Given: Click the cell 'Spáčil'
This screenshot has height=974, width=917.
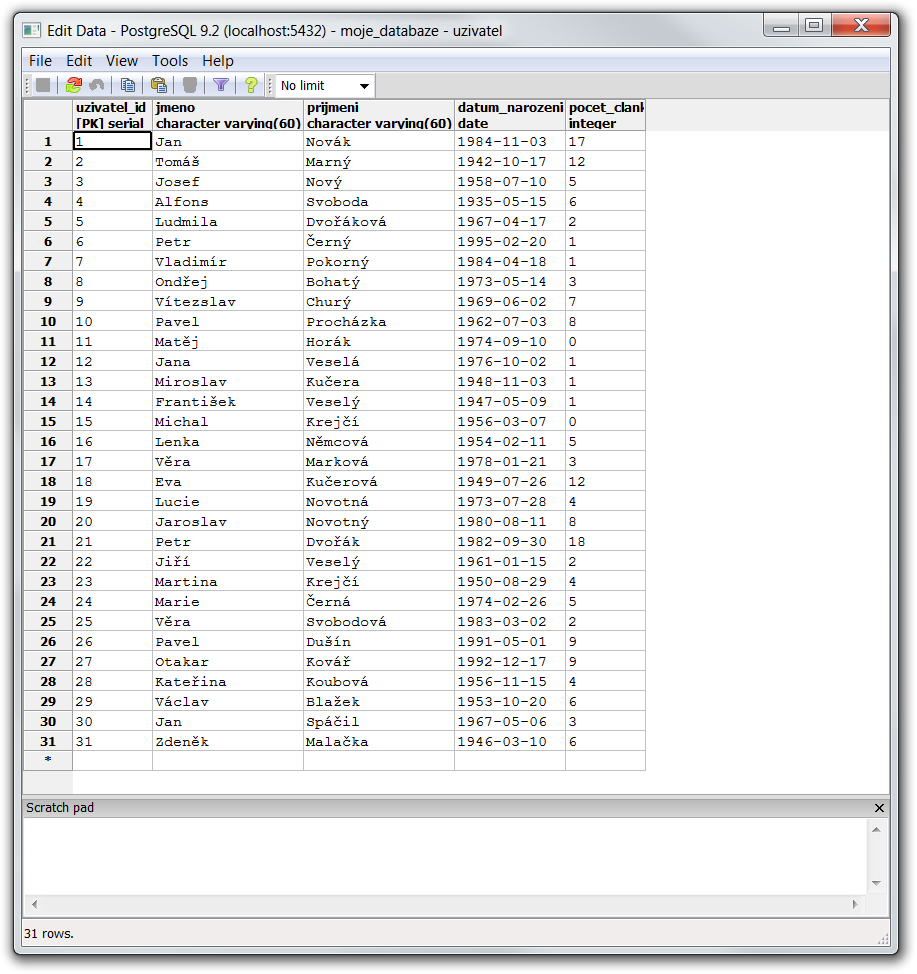Looking at the screenshot, I should pyautogui.click(x=379, y=722).
